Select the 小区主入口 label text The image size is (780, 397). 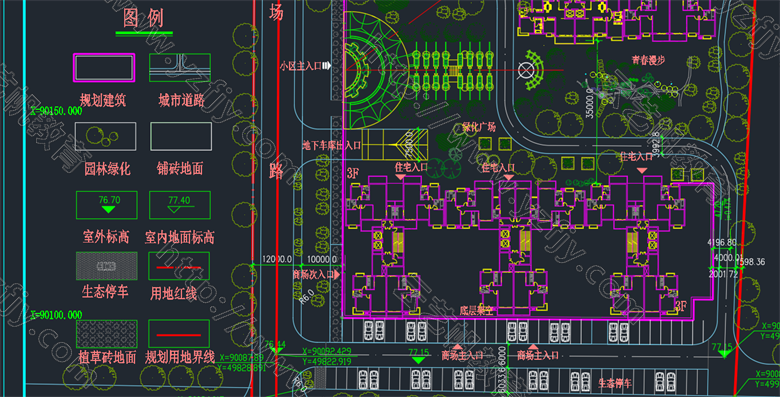click(x=301, y=66)
